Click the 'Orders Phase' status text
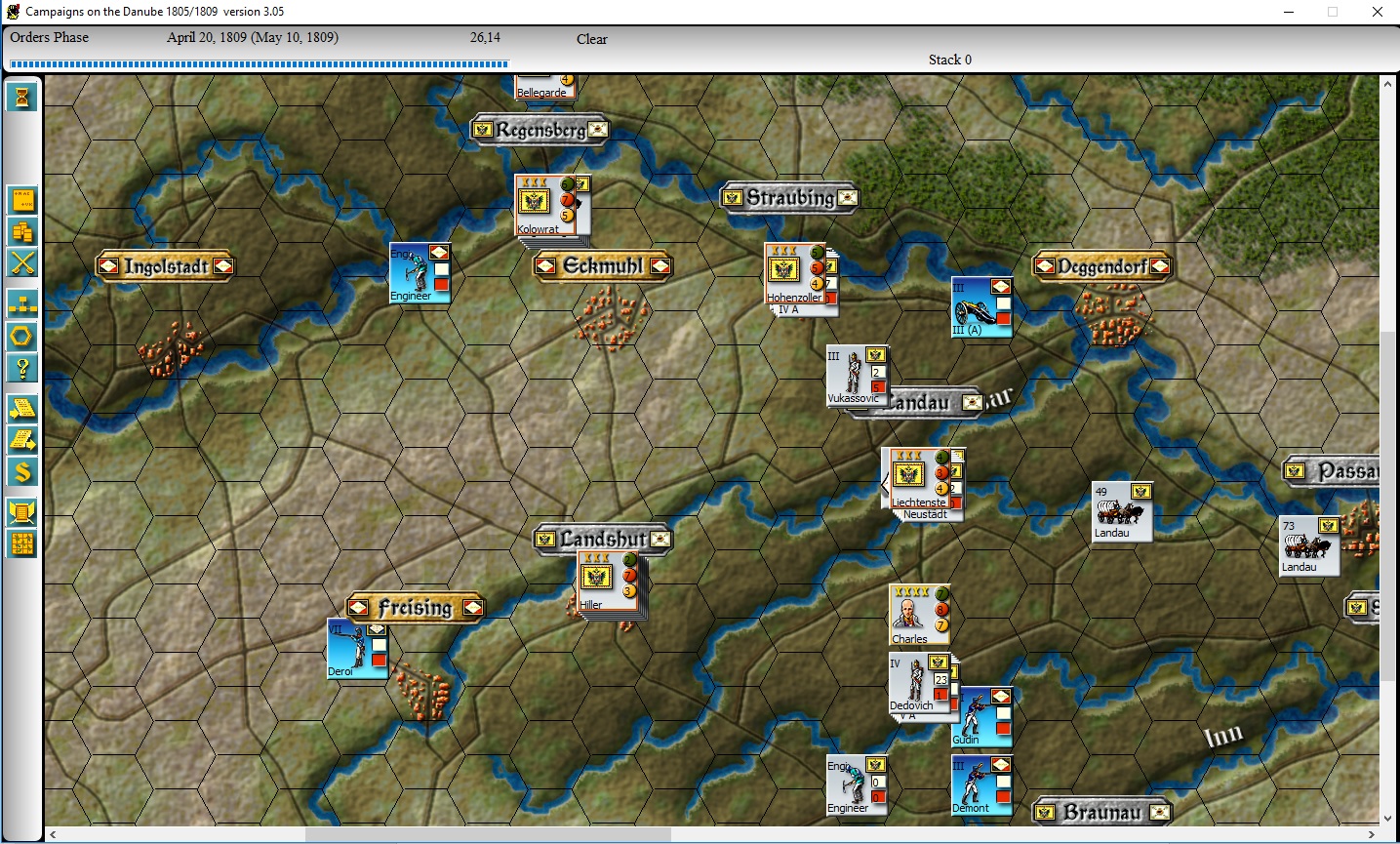 pyautogui.click(x=50, y=37)
